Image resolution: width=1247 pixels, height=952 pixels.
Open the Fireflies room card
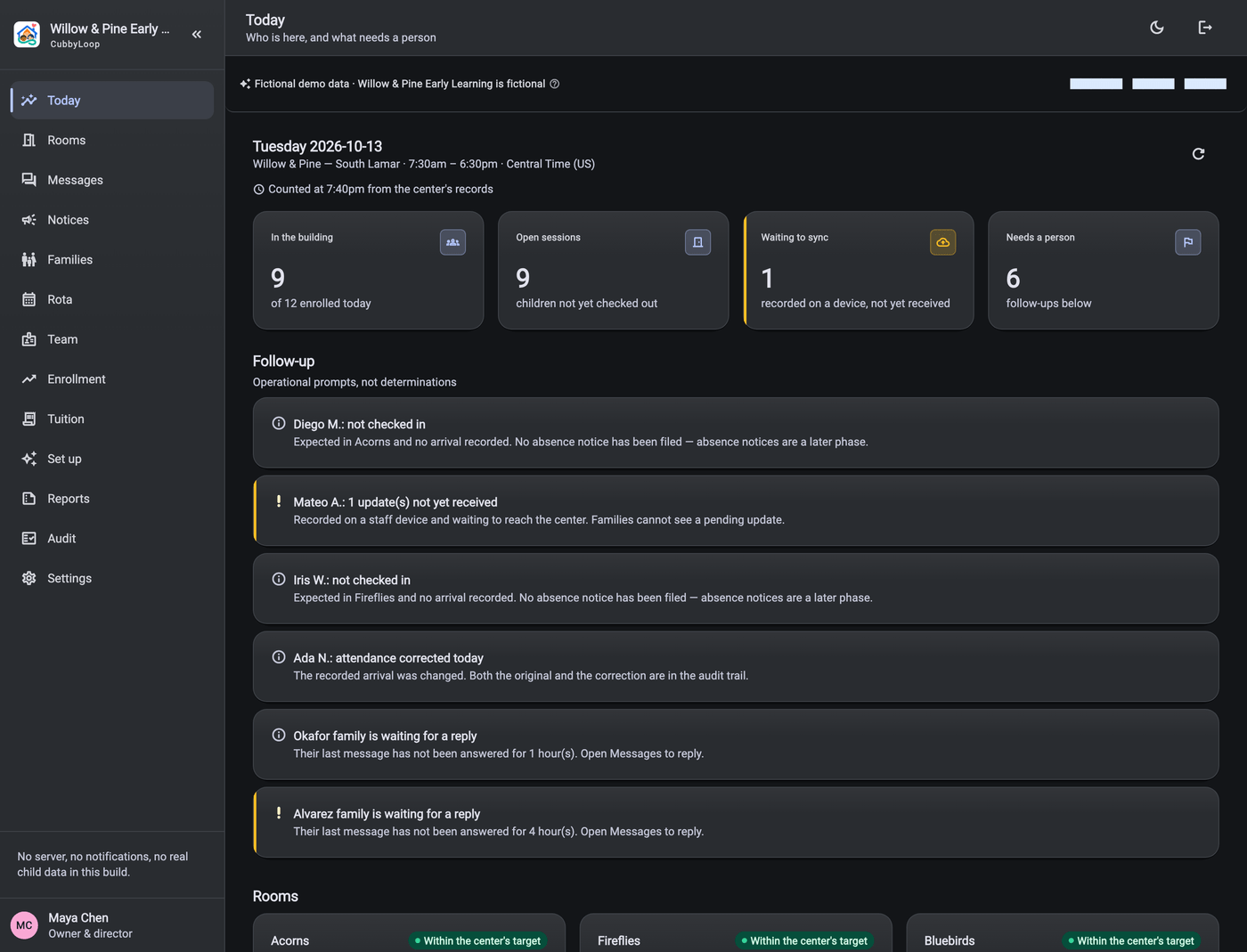[x=736, y=932]
